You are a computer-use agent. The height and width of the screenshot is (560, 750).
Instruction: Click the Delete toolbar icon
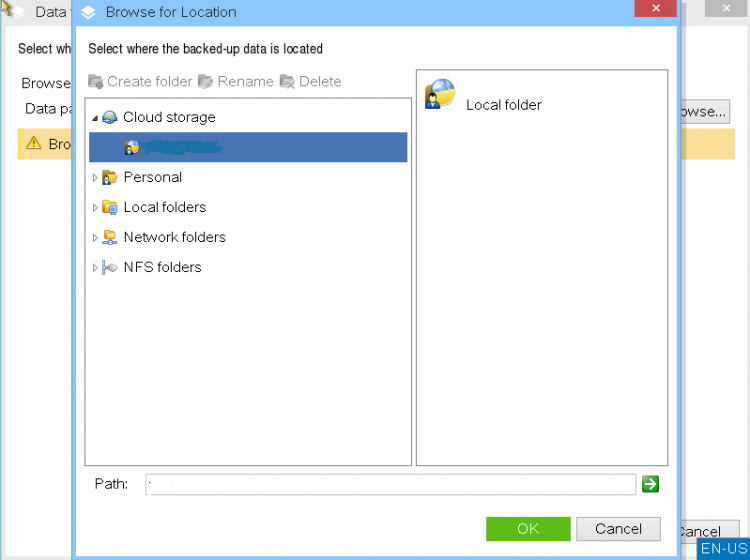[x=287, y=82]
